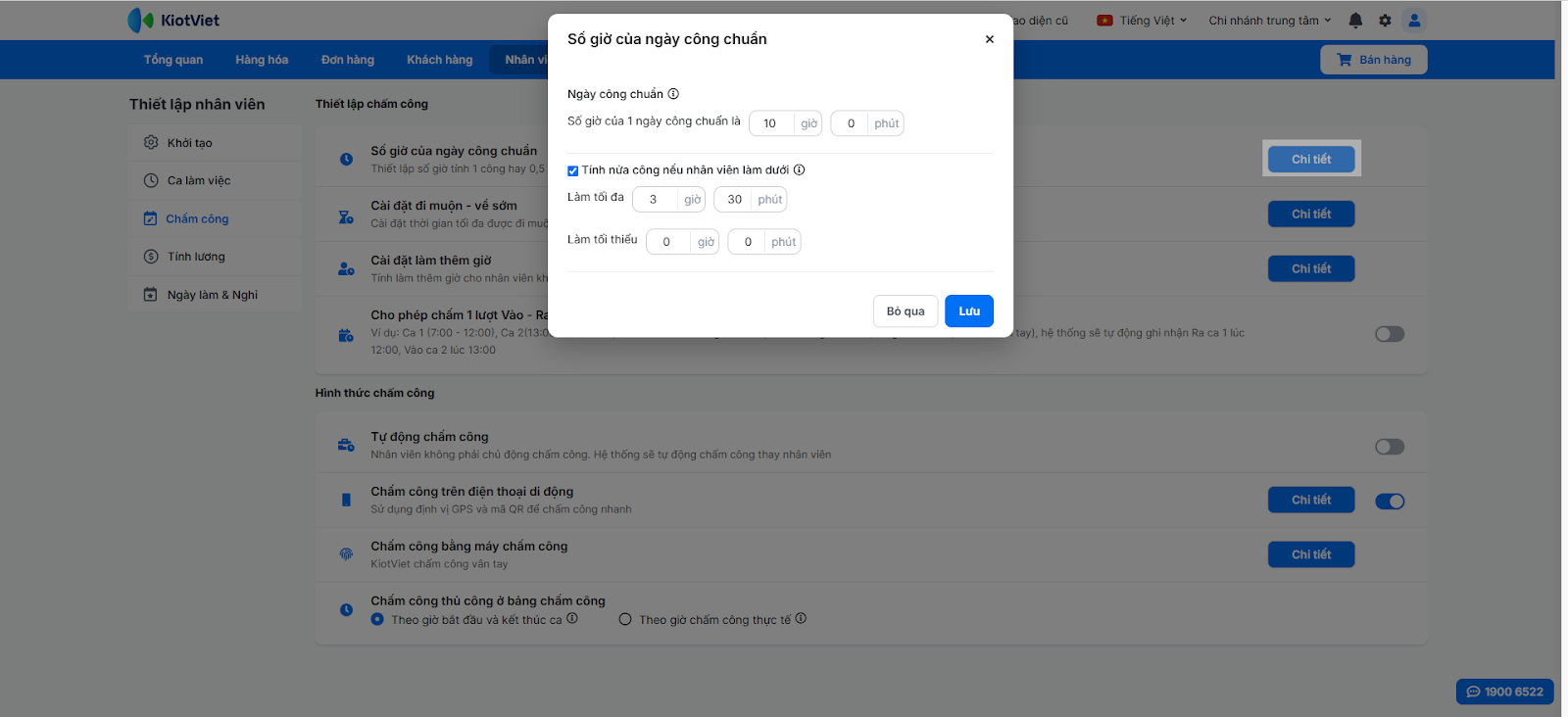Click the Bỏ qua button
Image resolution: width=1568 pixels, height=717 pixels.
(x=906, y=311)
